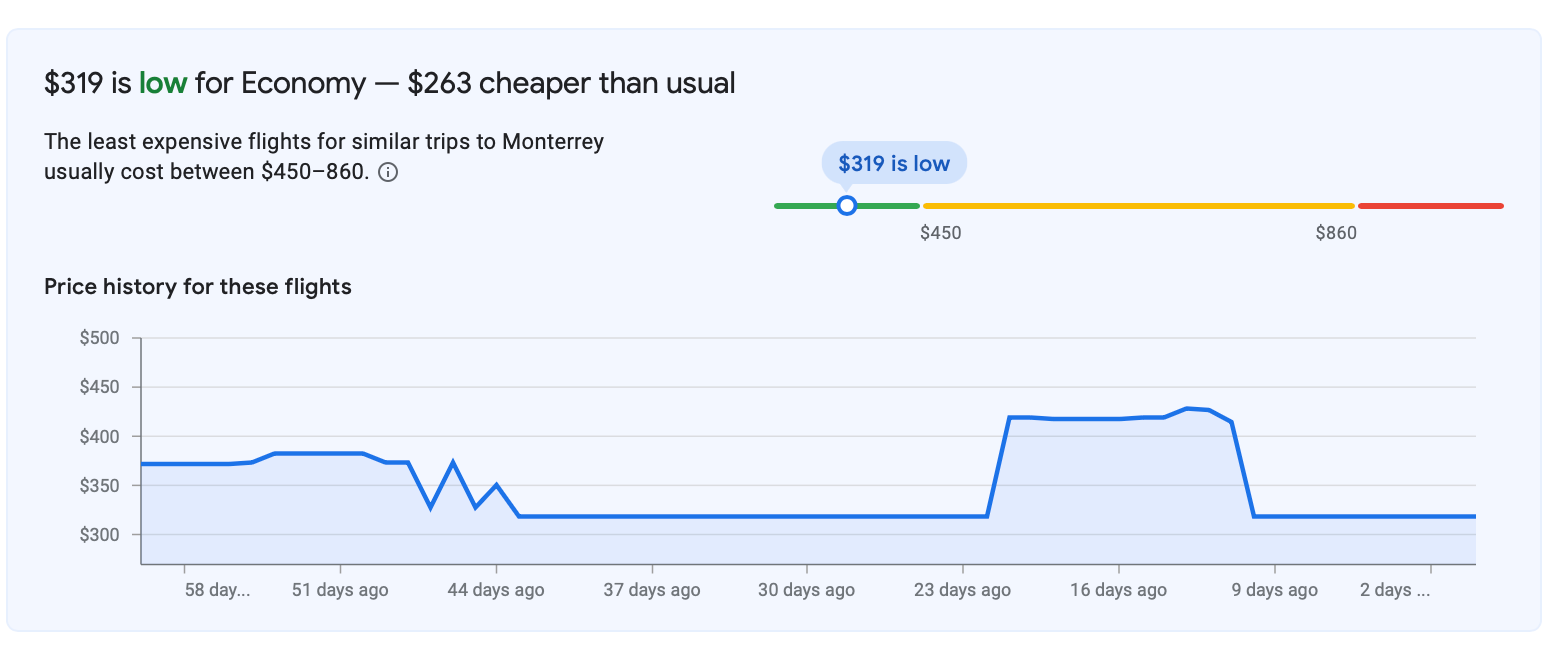Select the "51 days ago" x-axis label
This screenshot has height=652, width=1564.
(340, 590)
